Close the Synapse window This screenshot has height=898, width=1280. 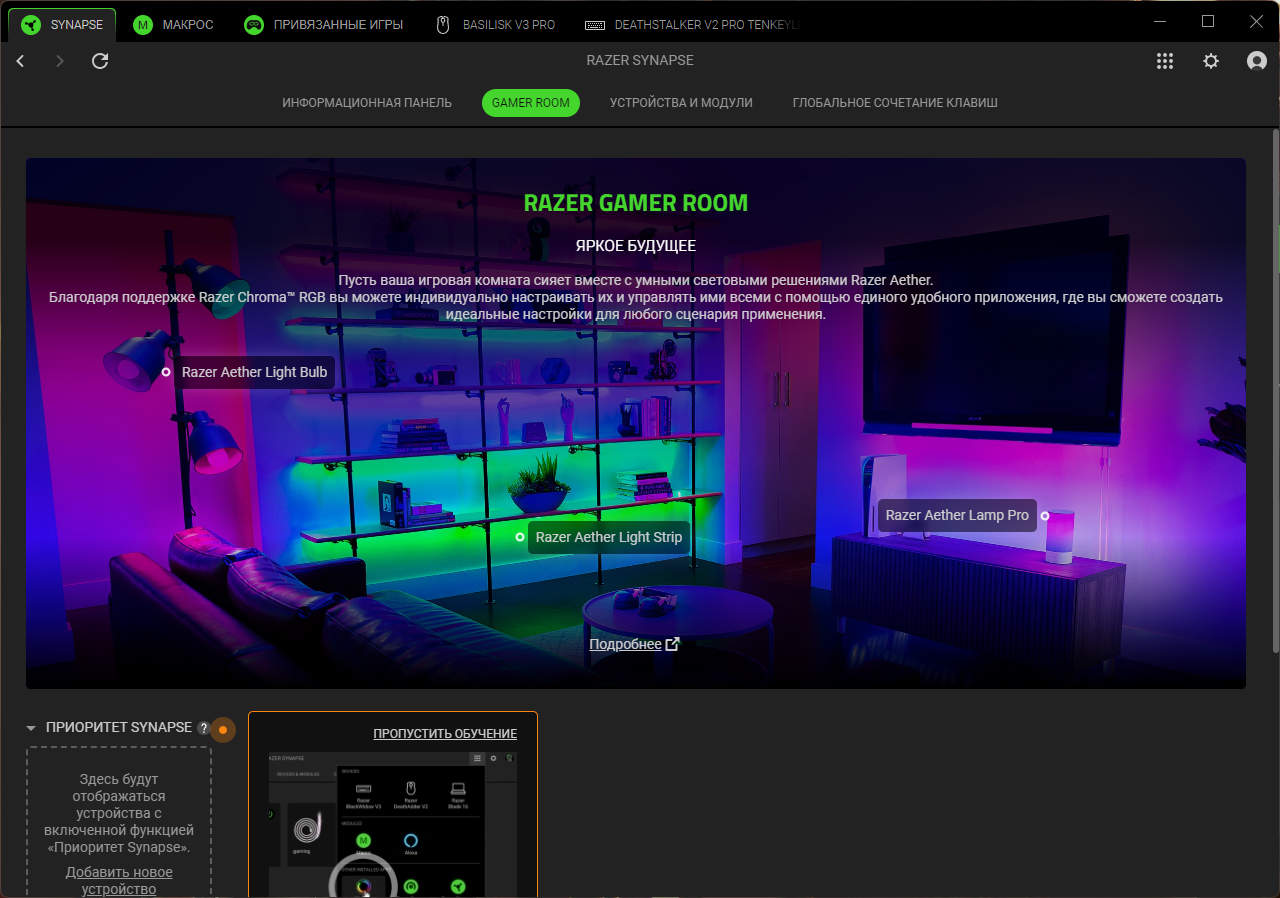(1256, 21)
